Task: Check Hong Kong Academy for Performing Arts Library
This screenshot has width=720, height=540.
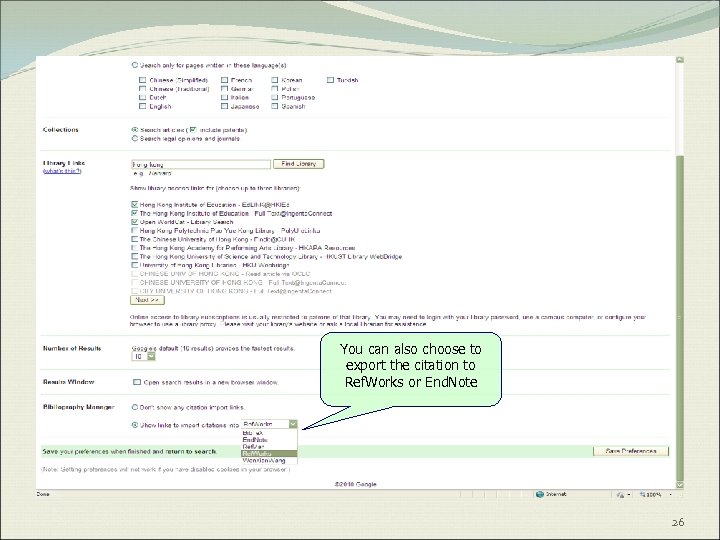Action: pos(135,248)
